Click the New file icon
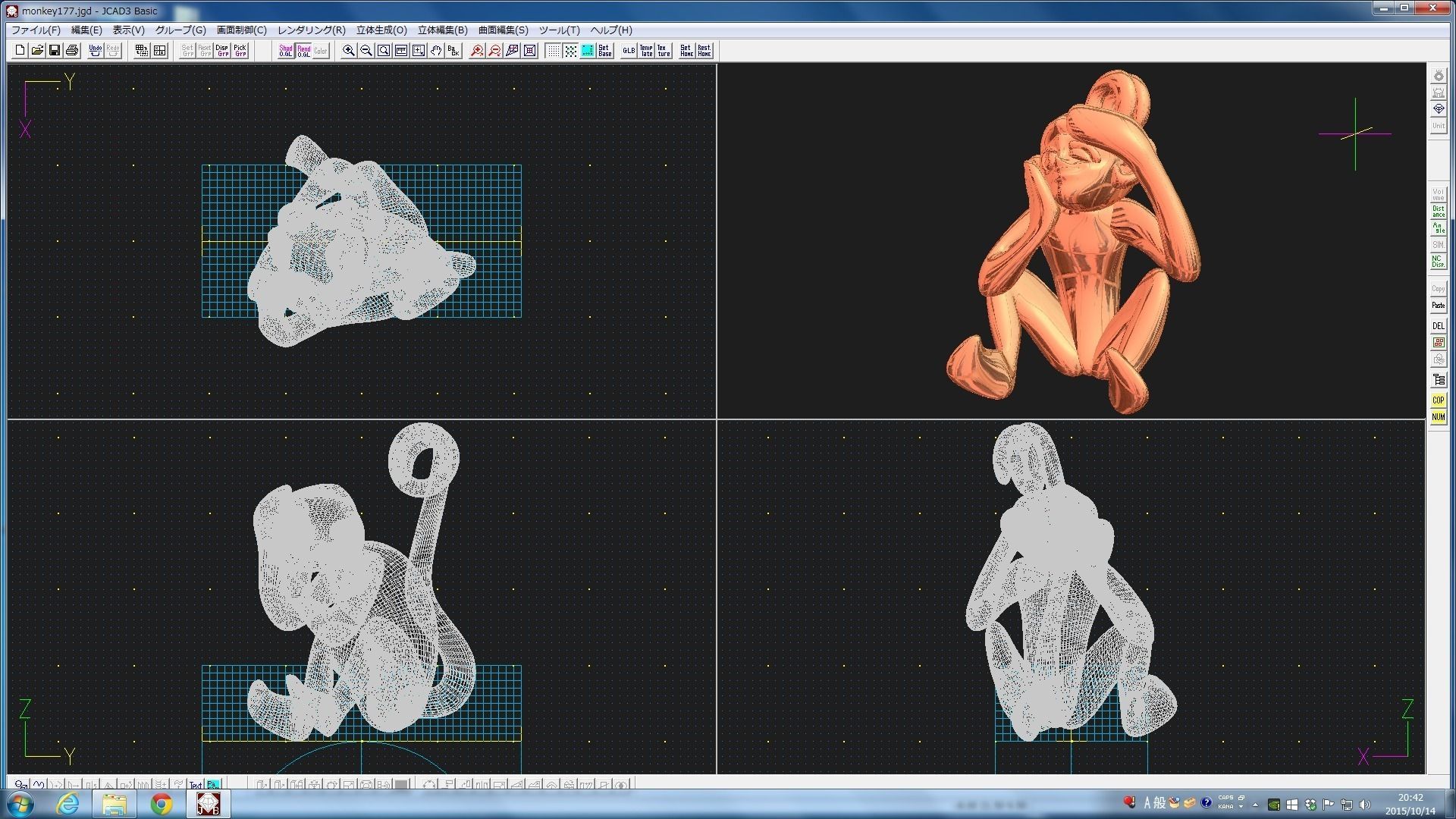The image size is (1456, 819). 20,51
